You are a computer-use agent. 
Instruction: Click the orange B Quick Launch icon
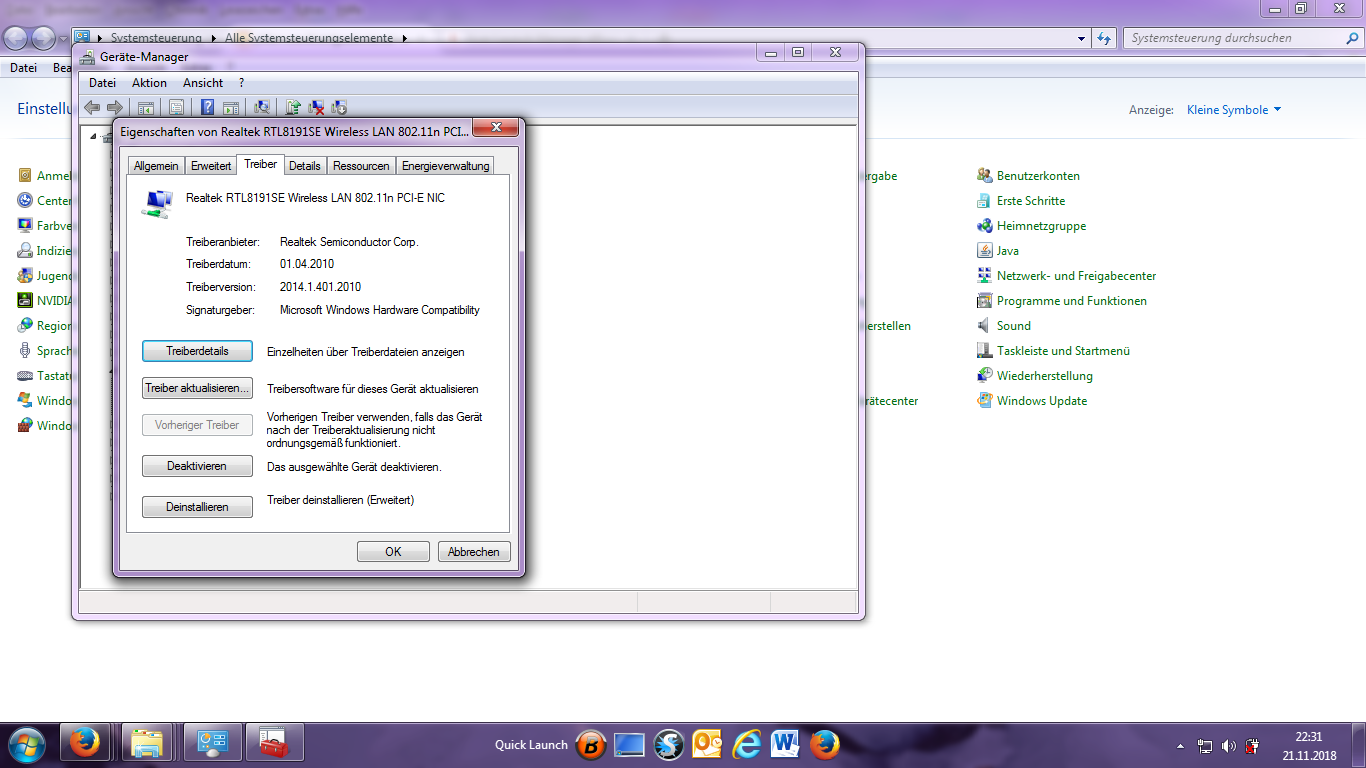pyautogui.click(x=591, y=744)
